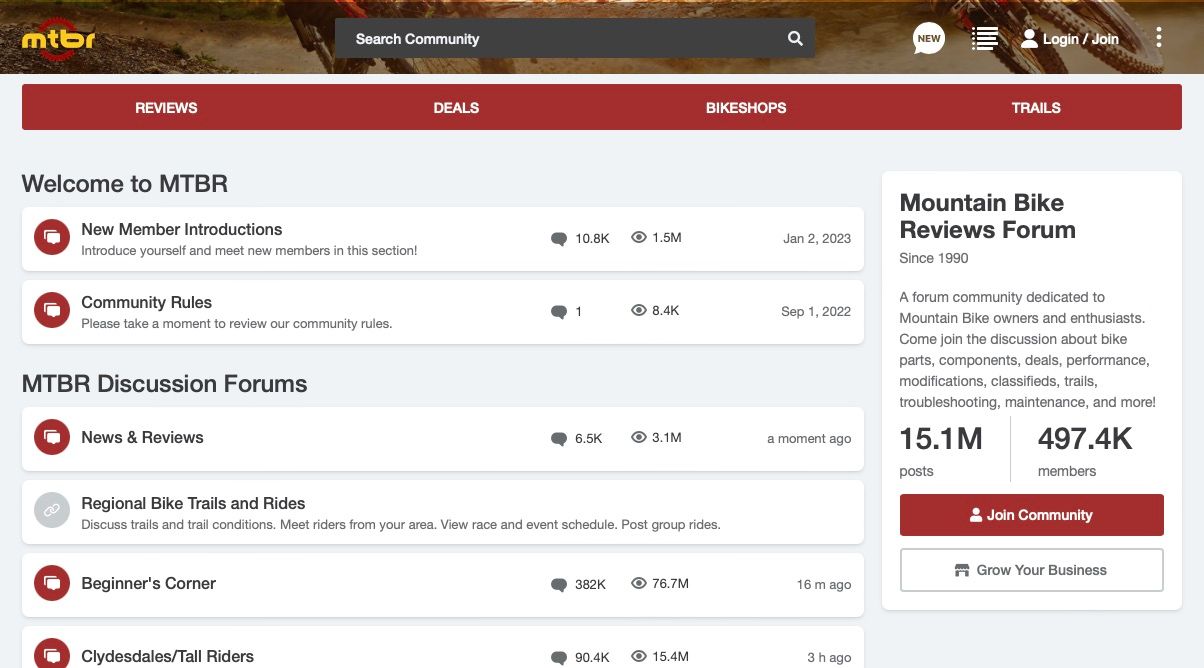Click the 'Jan 2, 2023' last post date
This screenshot has height=668, width=1204.
[x=817, y=238]
